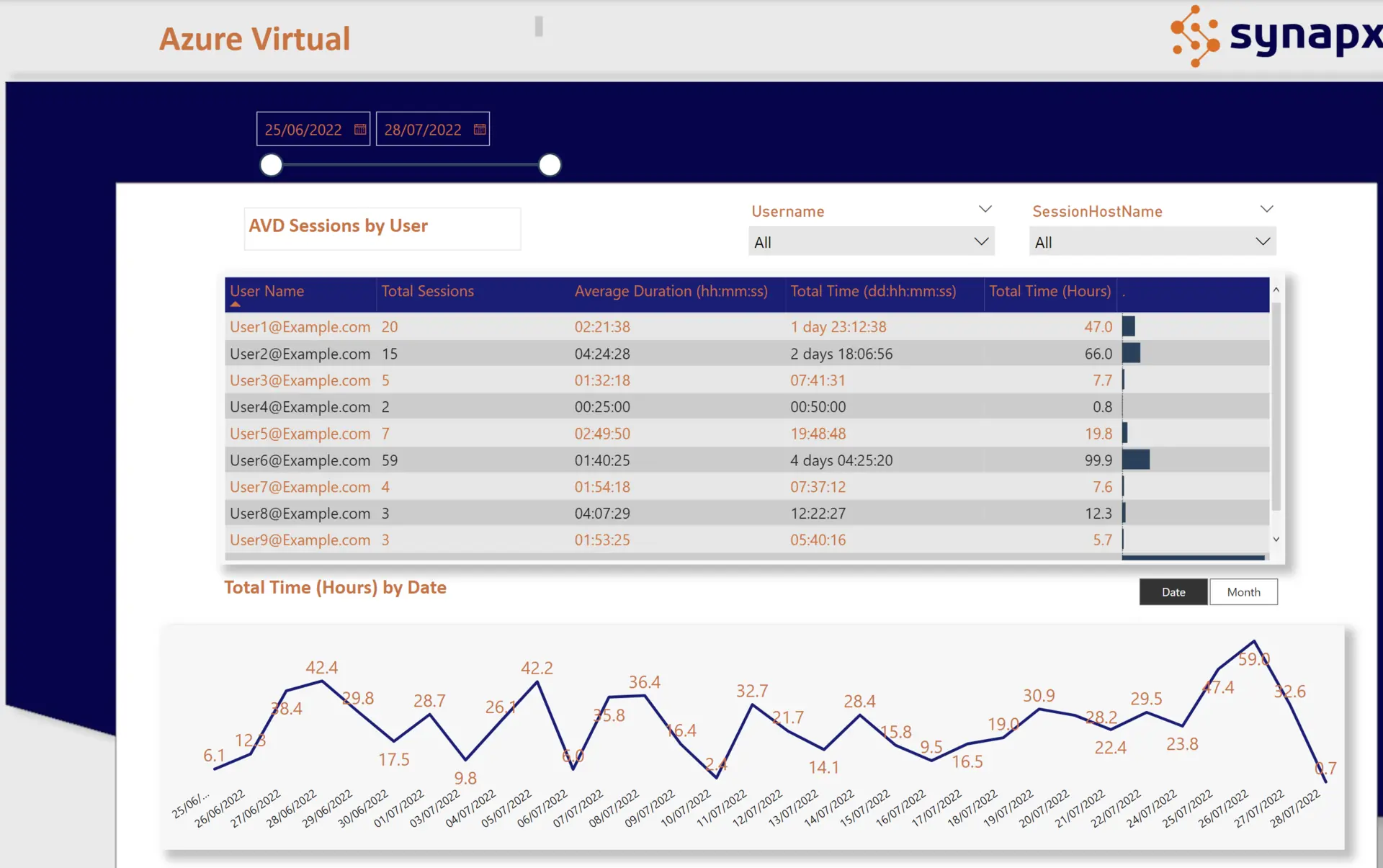
Task: Click the right date slider handle
Action: (550, 165)
